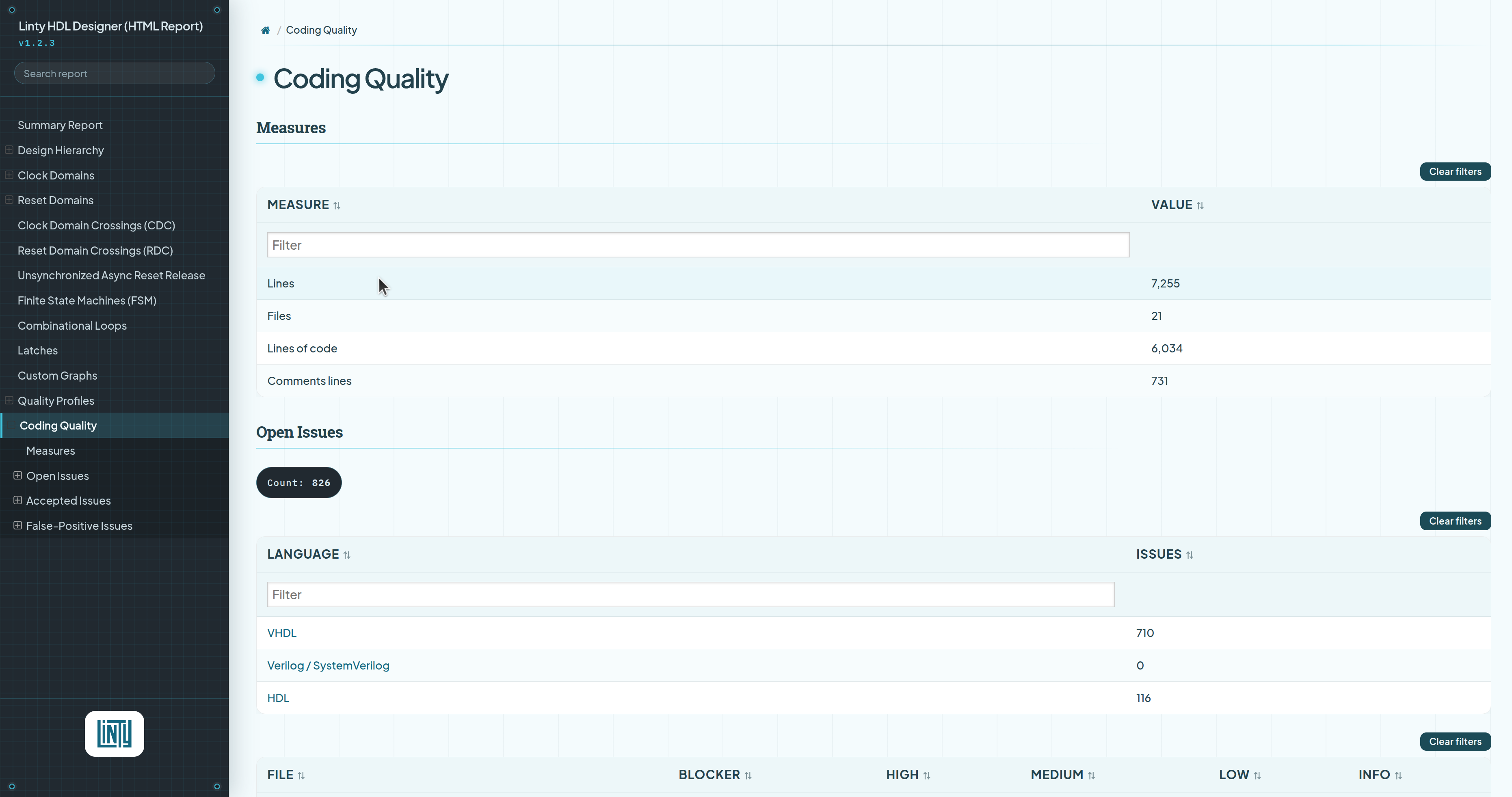
Task: Sort by BLOCKER column arrows
Action: point(748,776)
